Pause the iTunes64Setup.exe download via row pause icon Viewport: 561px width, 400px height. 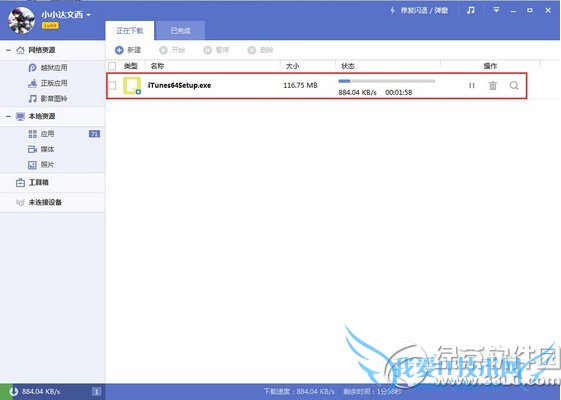tap(472, 86)
